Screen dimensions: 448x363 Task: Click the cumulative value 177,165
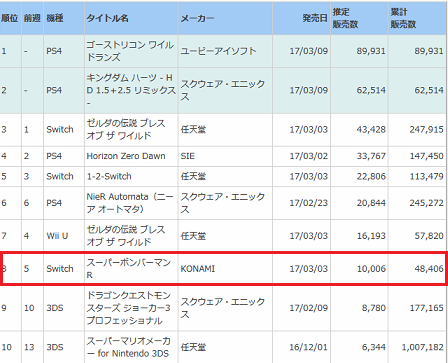(427, 308)
